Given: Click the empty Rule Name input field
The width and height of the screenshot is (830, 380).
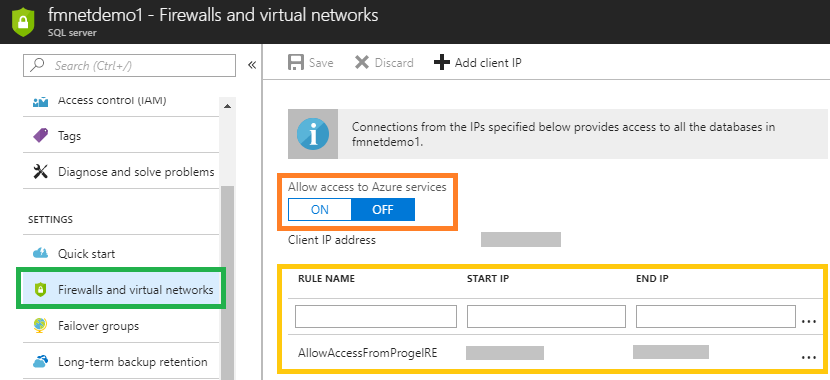Looking at the screenshot, I should [376, 316].
